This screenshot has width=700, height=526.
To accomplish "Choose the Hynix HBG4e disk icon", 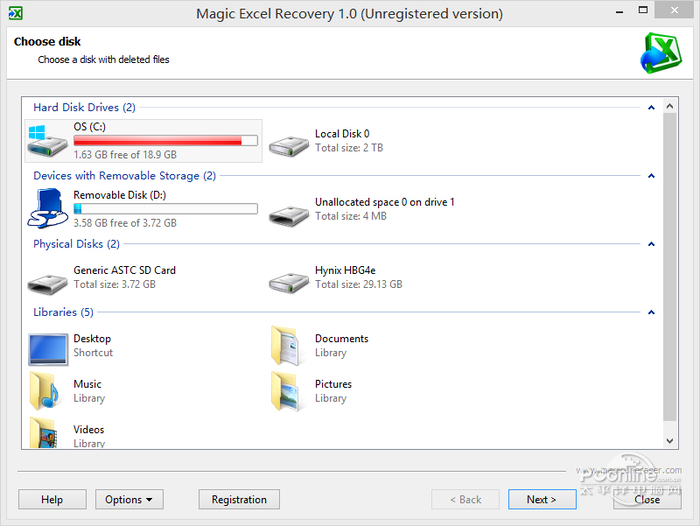I will (289, 283).
